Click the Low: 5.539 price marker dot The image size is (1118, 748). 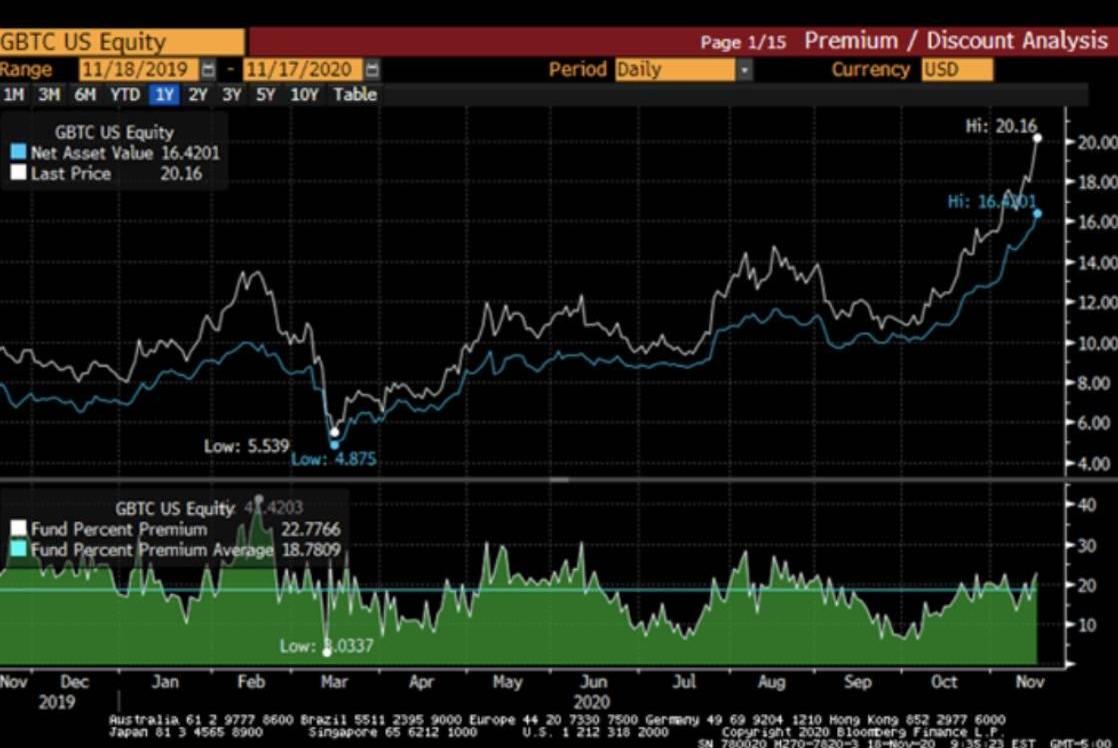(334, 433)
